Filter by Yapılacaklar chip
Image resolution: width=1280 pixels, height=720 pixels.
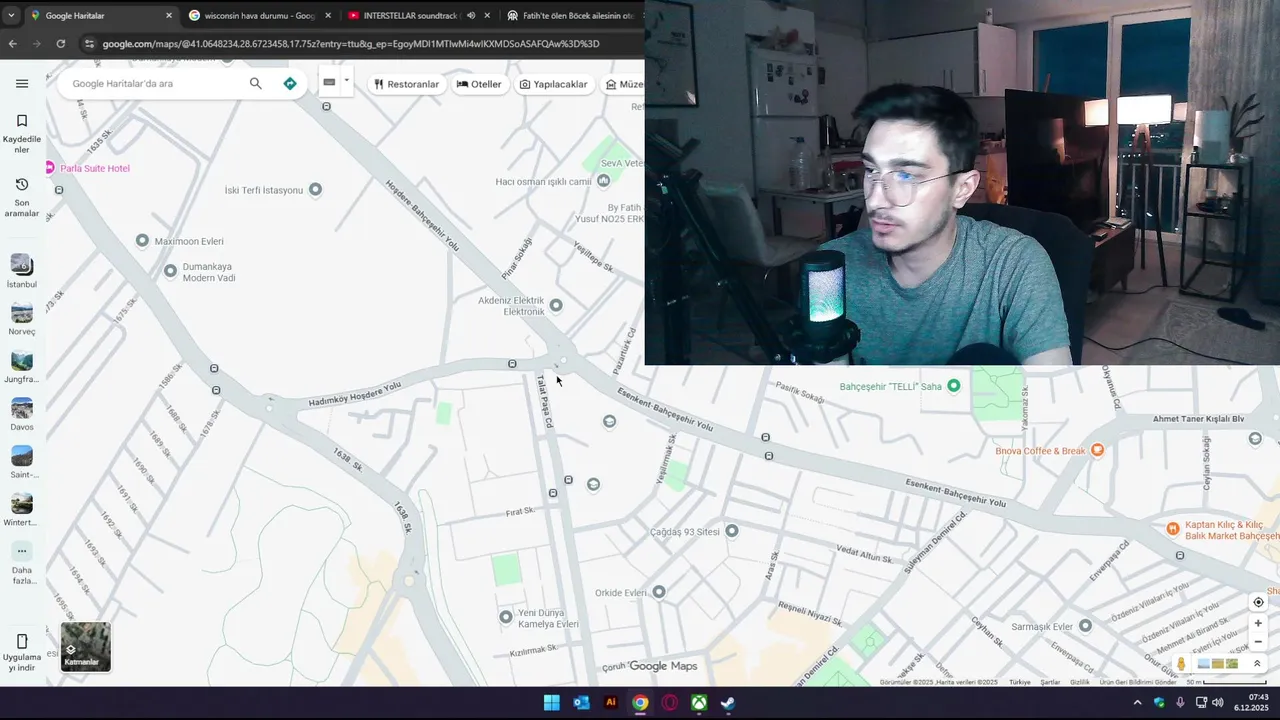553,84
